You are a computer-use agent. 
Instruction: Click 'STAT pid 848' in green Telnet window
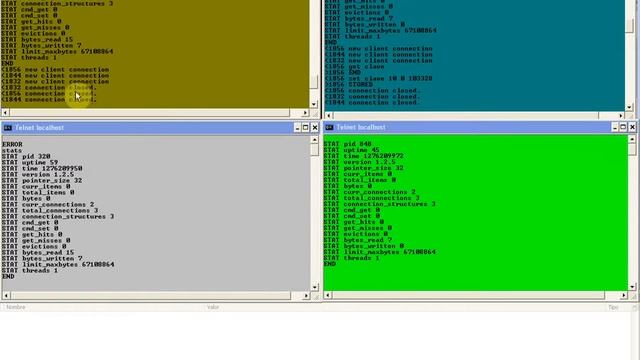click(348, 144)
